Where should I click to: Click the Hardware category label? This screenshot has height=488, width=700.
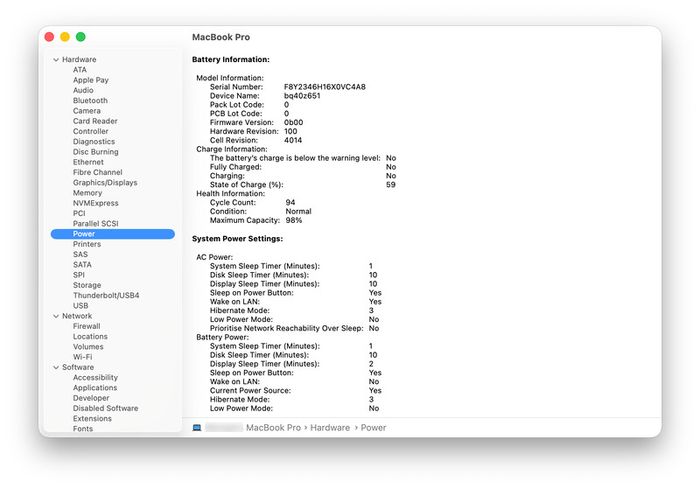79,59
